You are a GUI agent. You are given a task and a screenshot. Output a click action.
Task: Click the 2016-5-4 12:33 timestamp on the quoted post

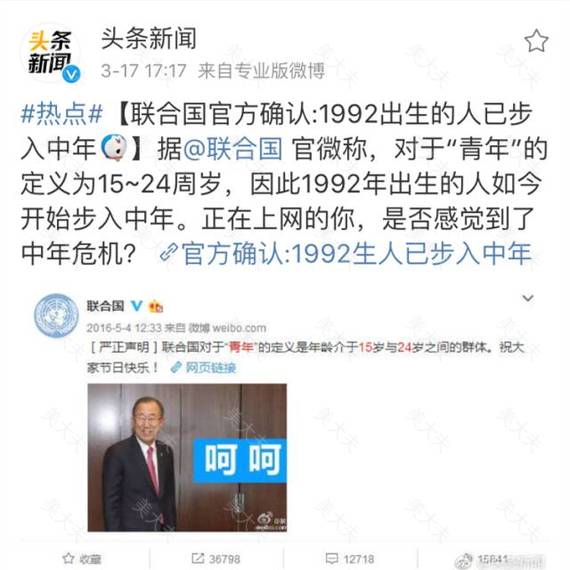pos(124,328)
